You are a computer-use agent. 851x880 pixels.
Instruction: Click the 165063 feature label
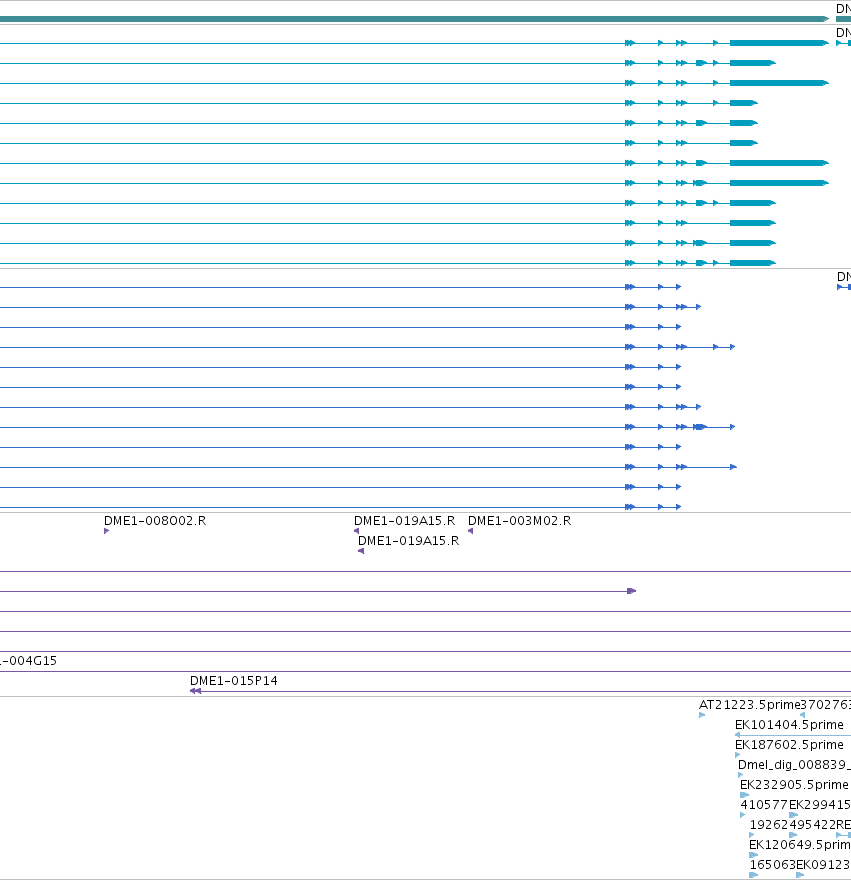(772, 865)
